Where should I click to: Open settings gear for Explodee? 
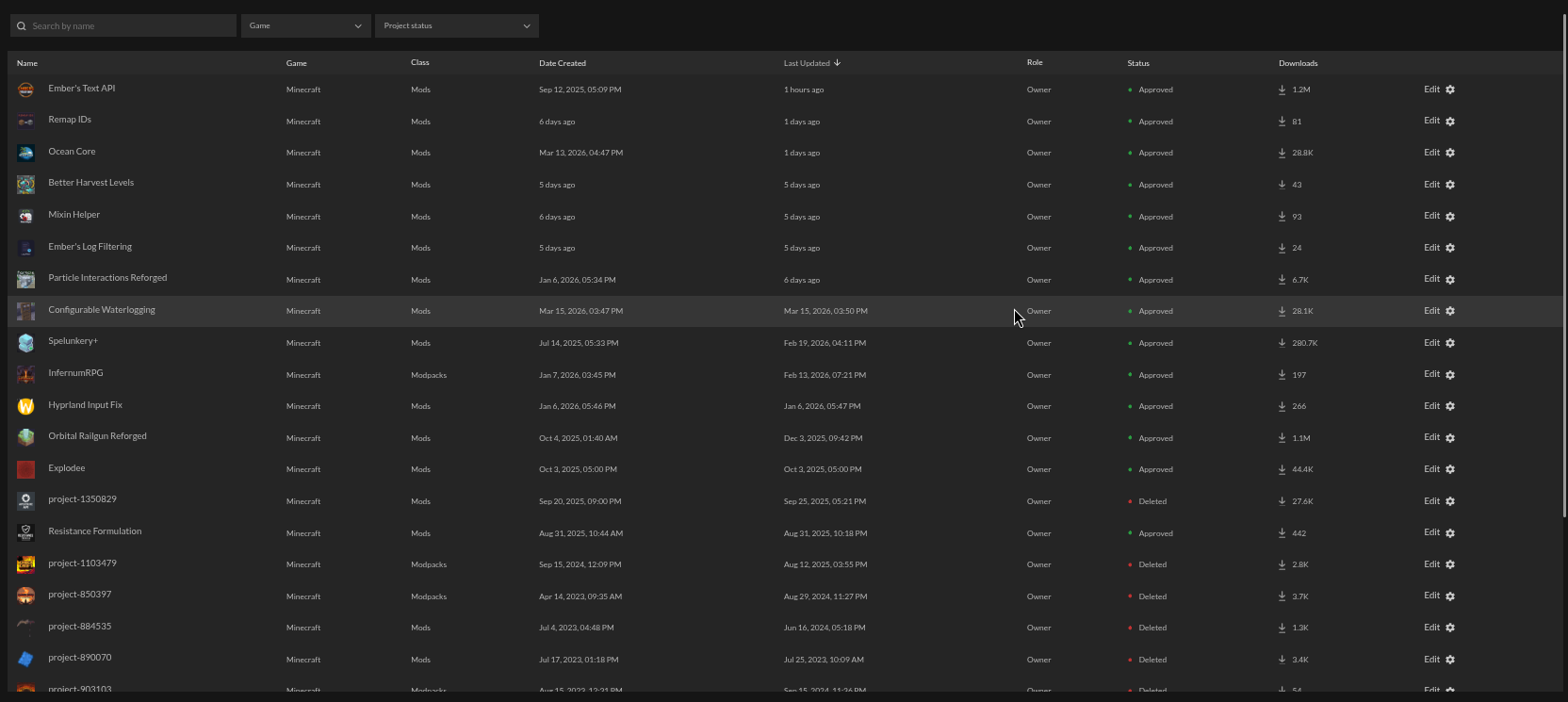tap(1450, 469)
